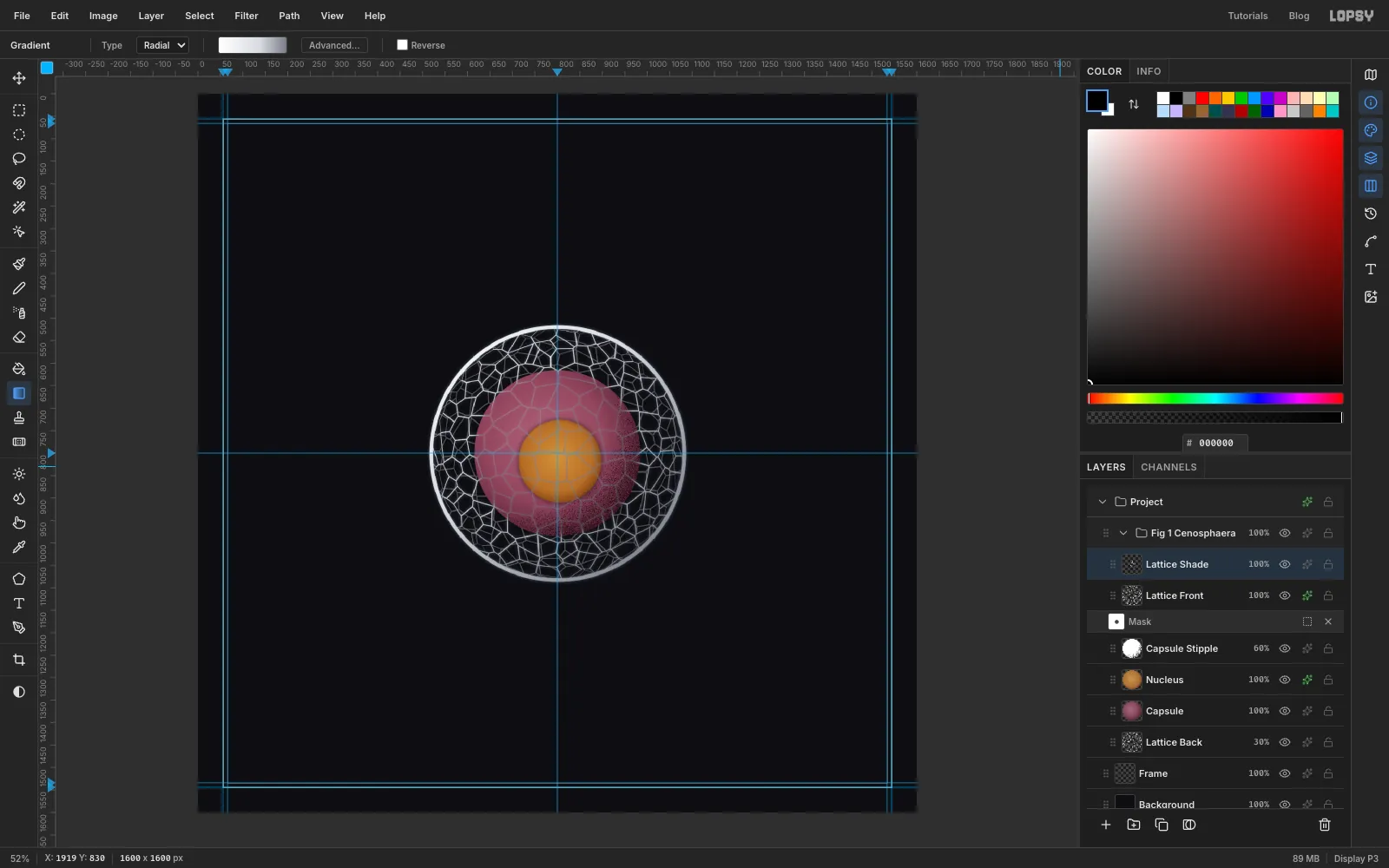Image resolution: width=1389 pixels, height=868 pixels.
Task: Open the Blog link
Action: (x=1299, y=16)
